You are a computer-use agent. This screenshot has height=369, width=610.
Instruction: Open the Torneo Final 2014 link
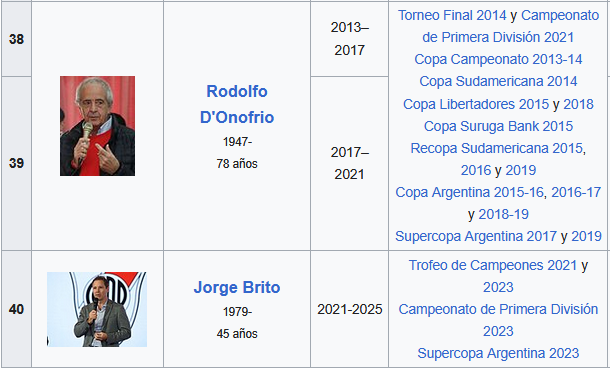pyautogui.click(x=452, y=16)
